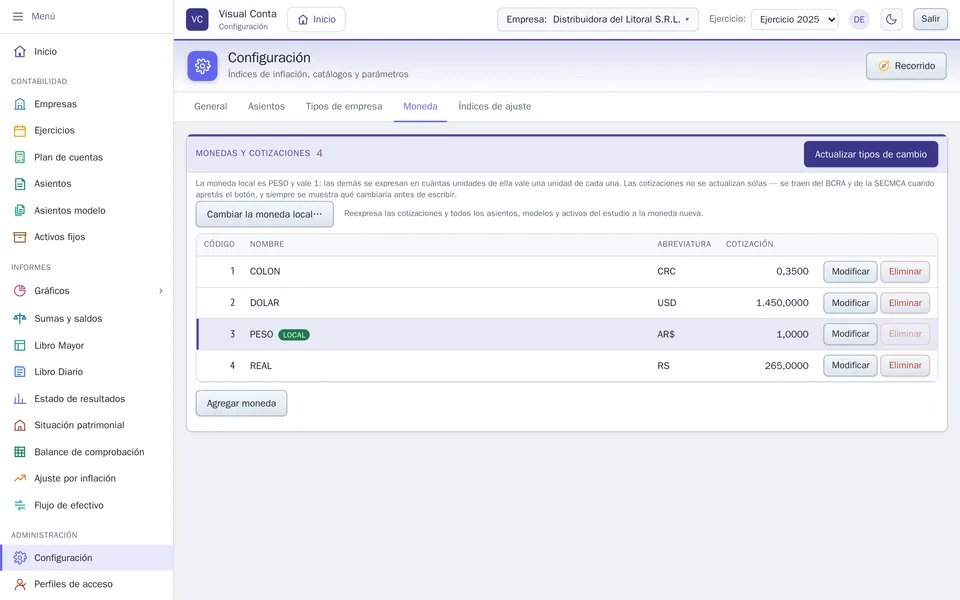Toggle dark mode with the moon icon
This screenshot has height=600, width=960.
pos(891,19)
